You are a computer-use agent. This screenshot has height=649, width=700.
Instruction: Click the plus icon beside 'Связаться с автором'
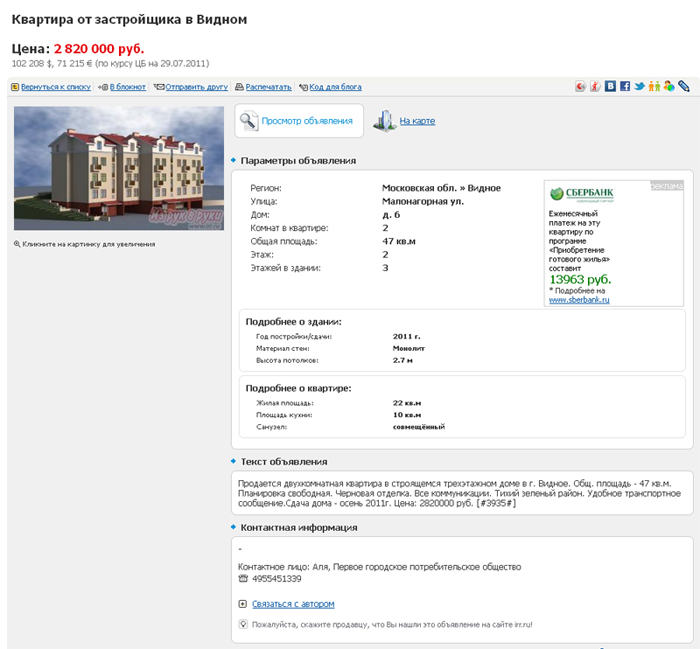[242, 604]
